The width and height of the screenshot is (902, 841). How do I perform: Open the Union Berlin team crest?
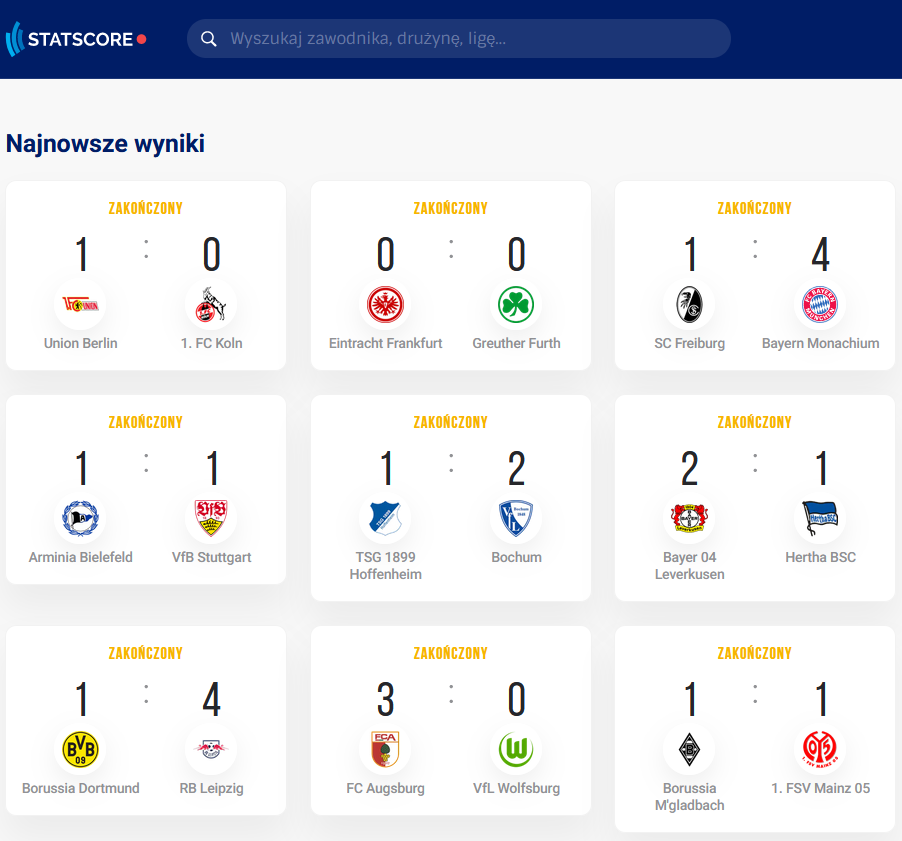pos(81,304)
